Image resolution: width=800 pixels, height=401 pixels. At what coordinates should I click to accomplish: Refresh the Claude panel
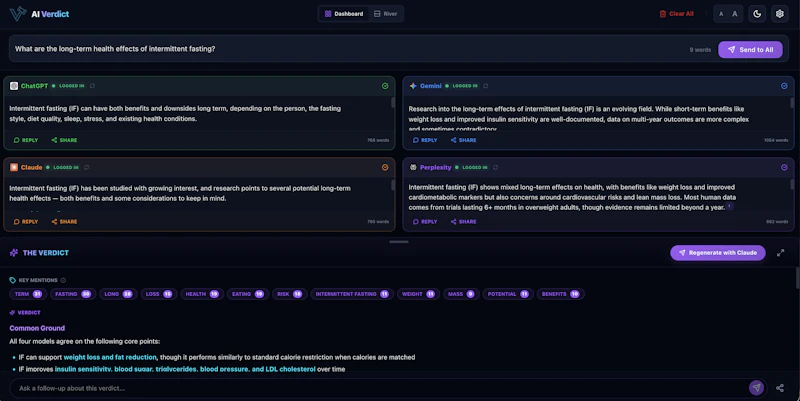(87, 167)
